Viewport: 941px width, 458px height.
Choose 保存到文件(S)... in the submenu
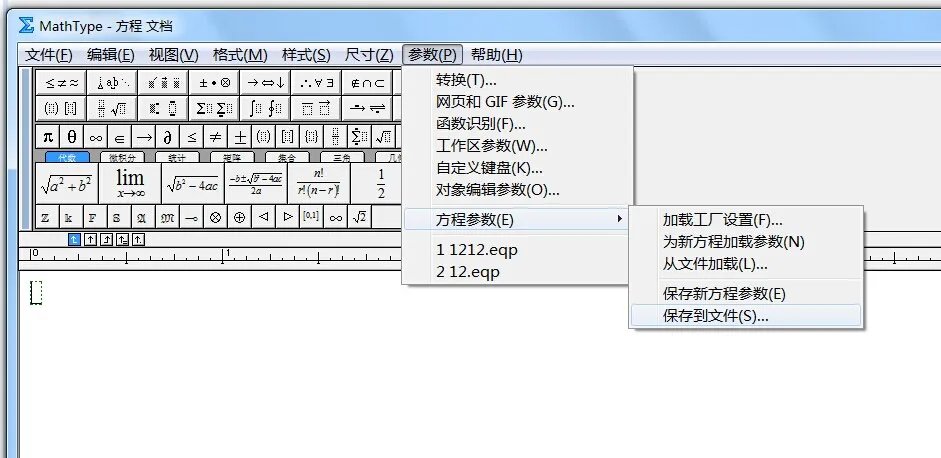pos(746,316)
